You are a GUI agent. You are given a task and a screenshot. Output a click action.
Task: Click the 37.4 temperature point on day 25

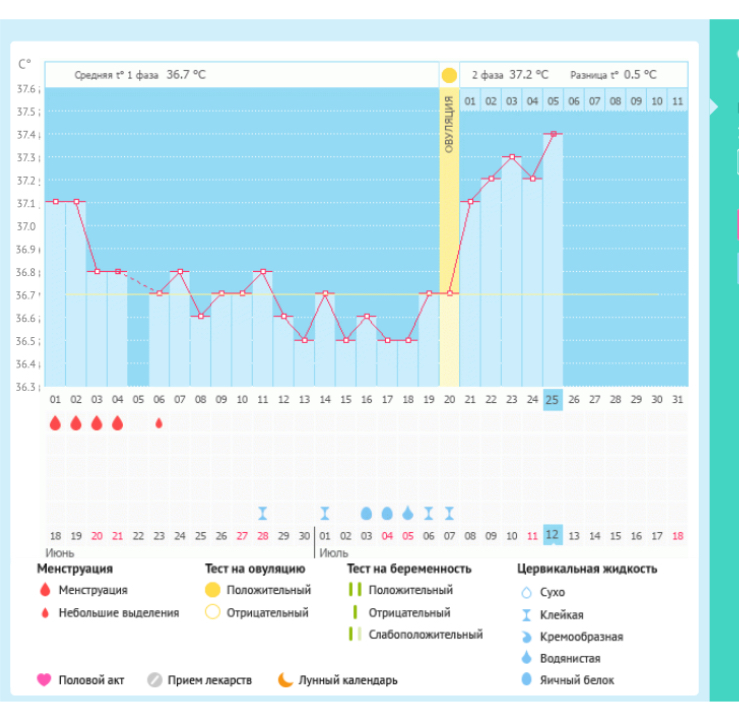[553, 133]
